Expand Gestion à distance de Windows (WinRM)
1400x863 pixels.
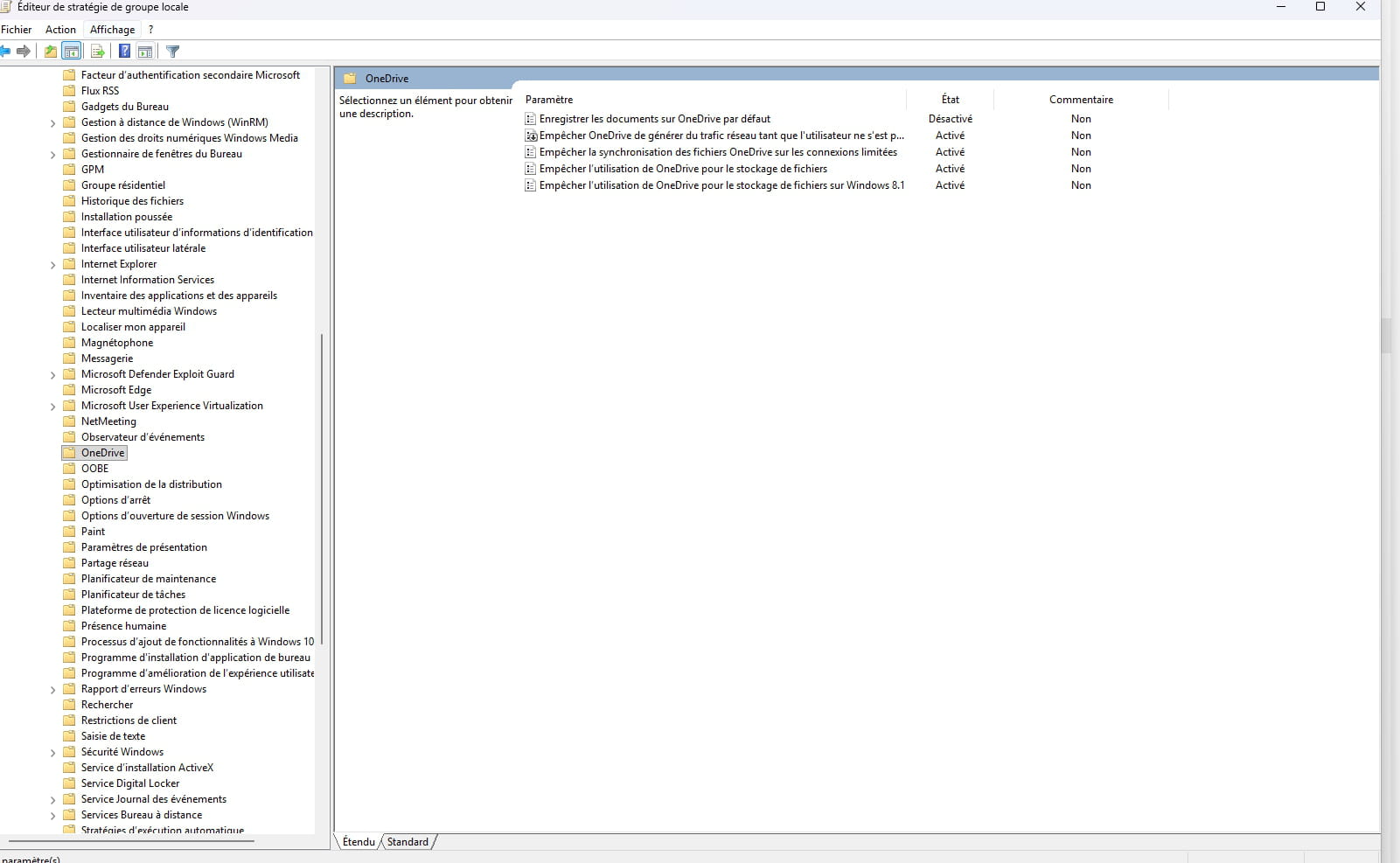click(52, 123)
